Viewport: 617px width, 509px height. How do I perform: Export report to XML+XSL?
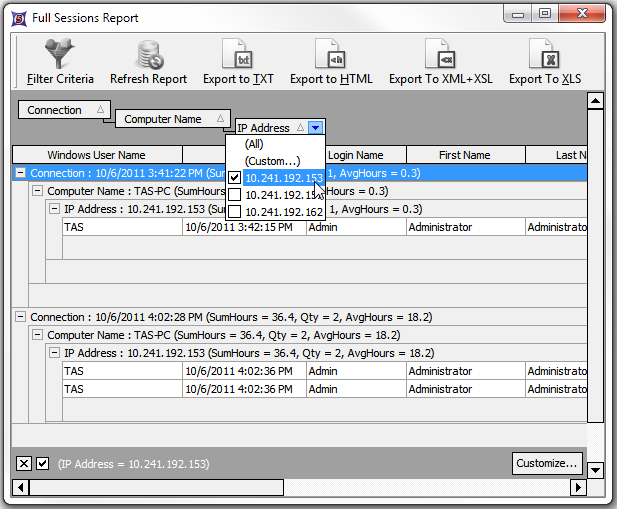tap(439, 55)
